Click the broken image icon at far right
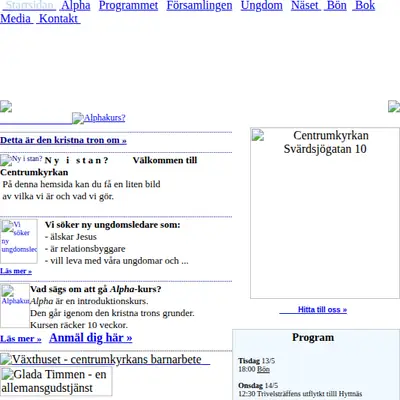The width and height of the screenshot is (400, 400). 394,106
